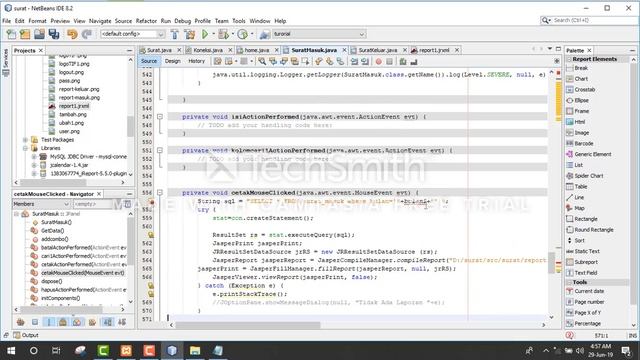Click the Save All toolbar icon

pyautogui.click(x=54, y=34)
